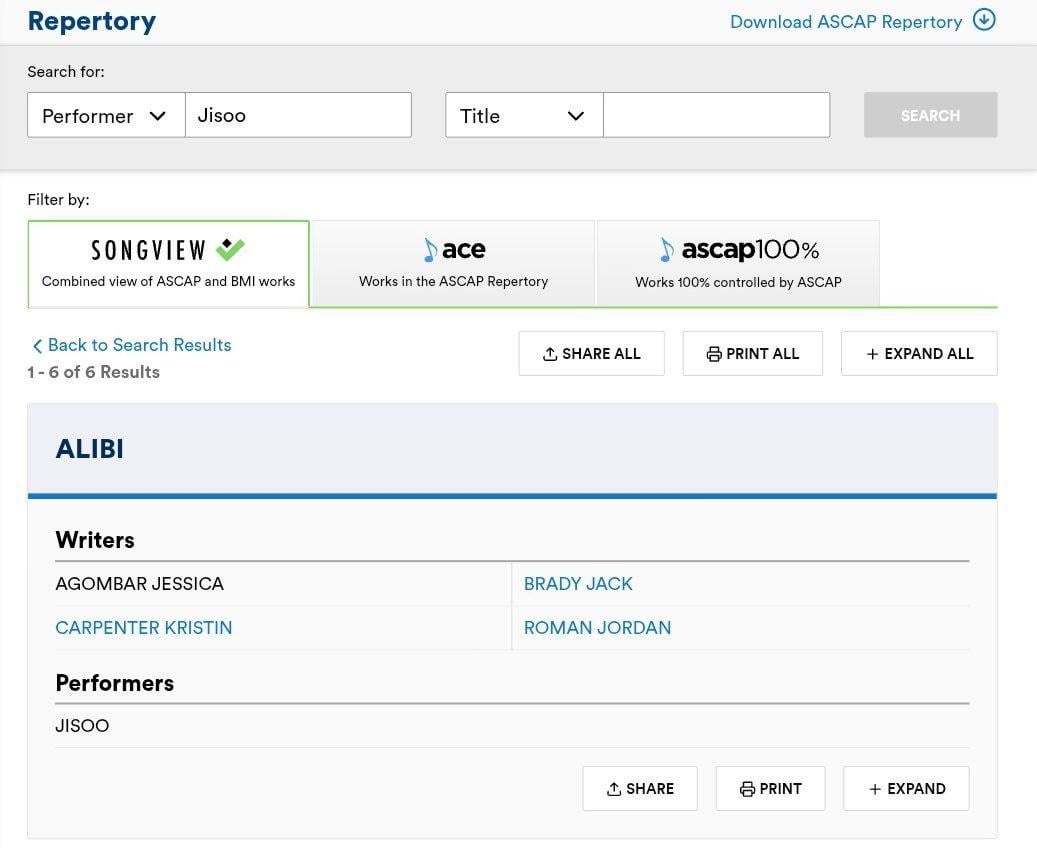The image size is (1037, 848).
Task: Open writer CARPENTER KRISTIN's page
Action: pyautogui.click(x=143, y=627)
